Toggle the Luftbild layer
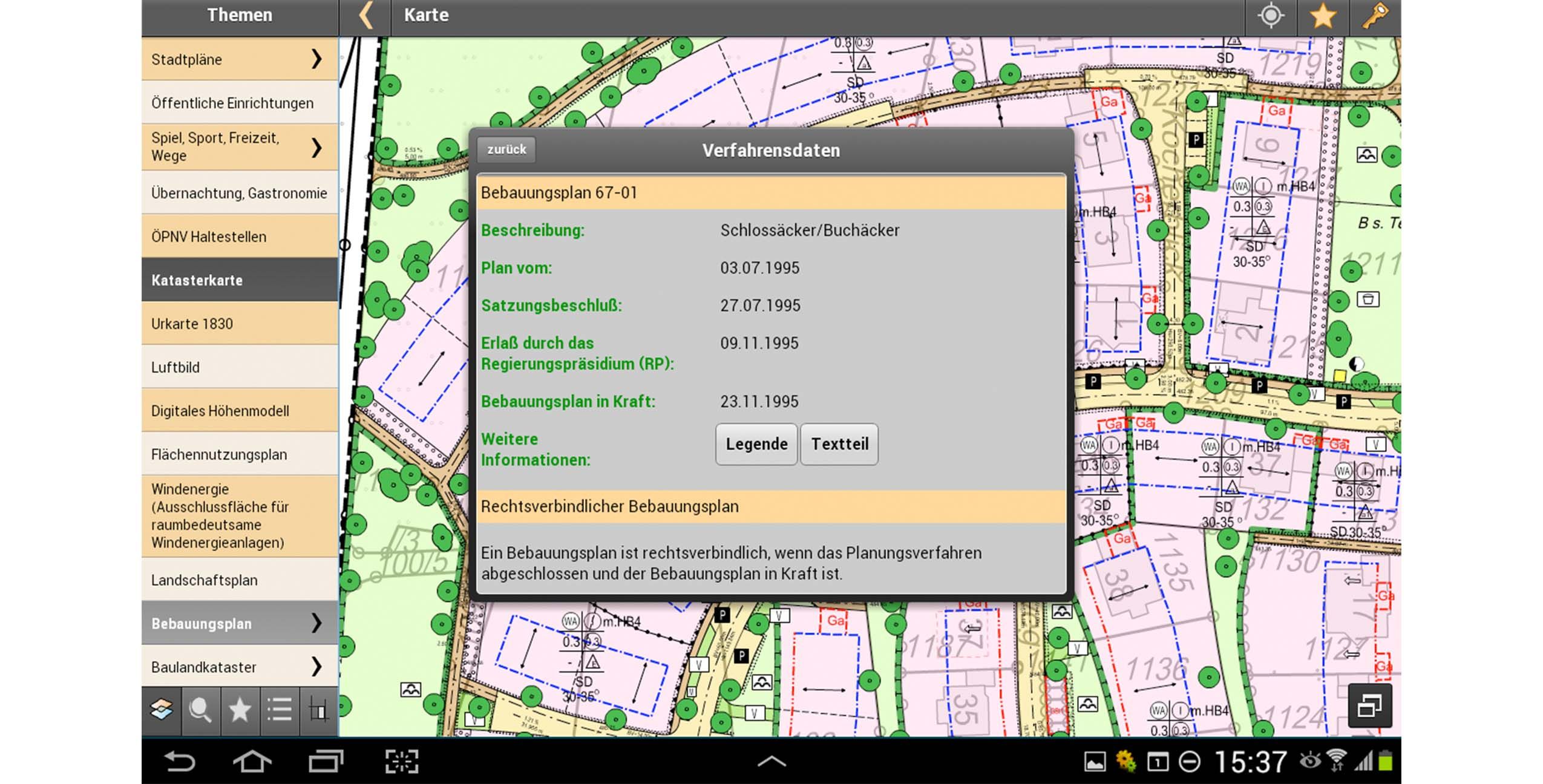 coord(240,367)
